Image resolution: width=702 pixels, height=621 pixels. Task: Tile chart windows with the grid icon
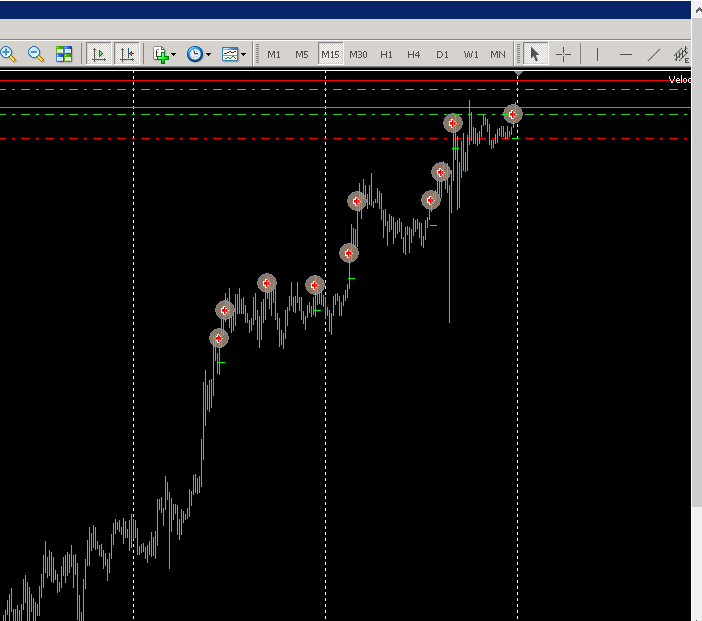[x=64, y=54]
